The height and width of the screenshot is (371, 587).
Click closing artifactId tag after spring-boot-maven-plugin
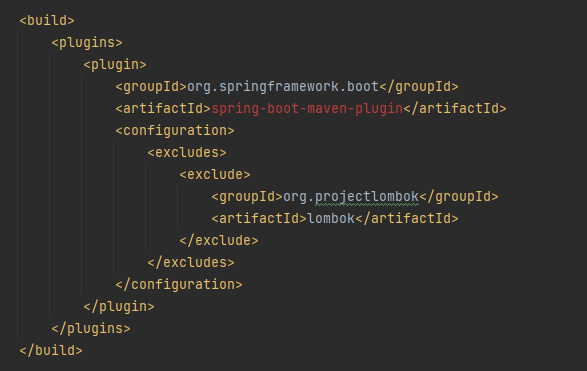pyautogui.click(x=455, y=109)
